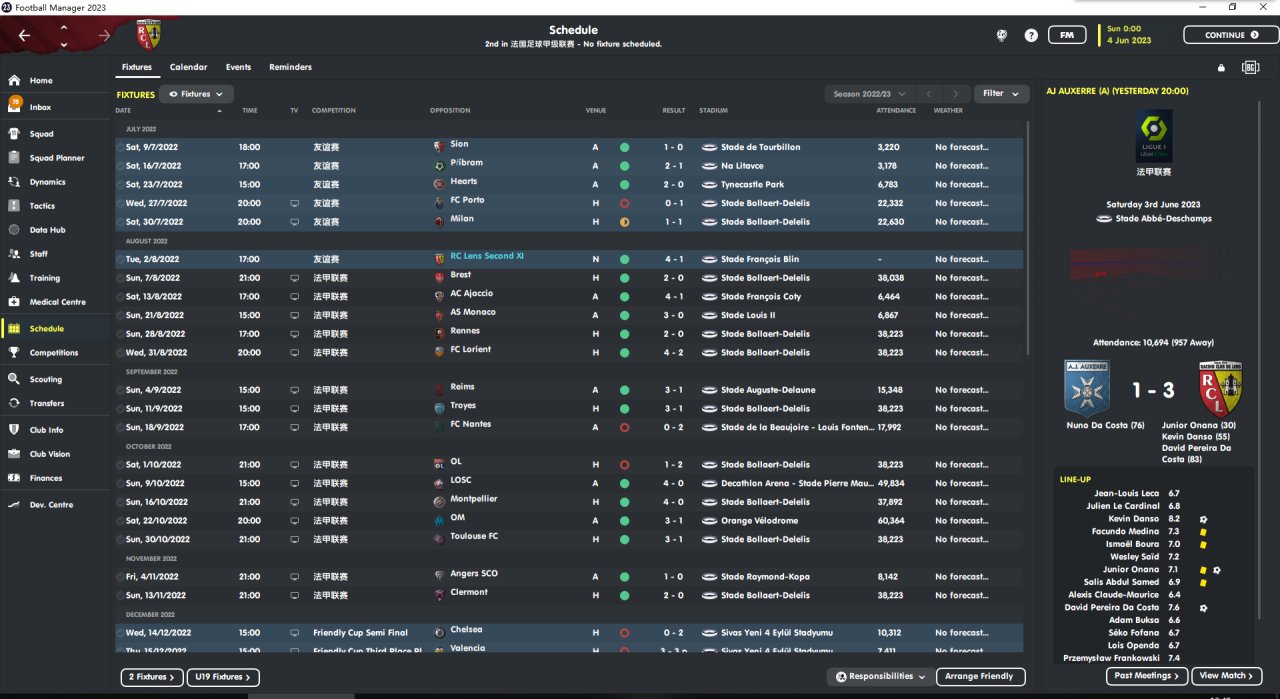
Task: Click the Milan club badge in fixtures
Action: tap(439, 221)
